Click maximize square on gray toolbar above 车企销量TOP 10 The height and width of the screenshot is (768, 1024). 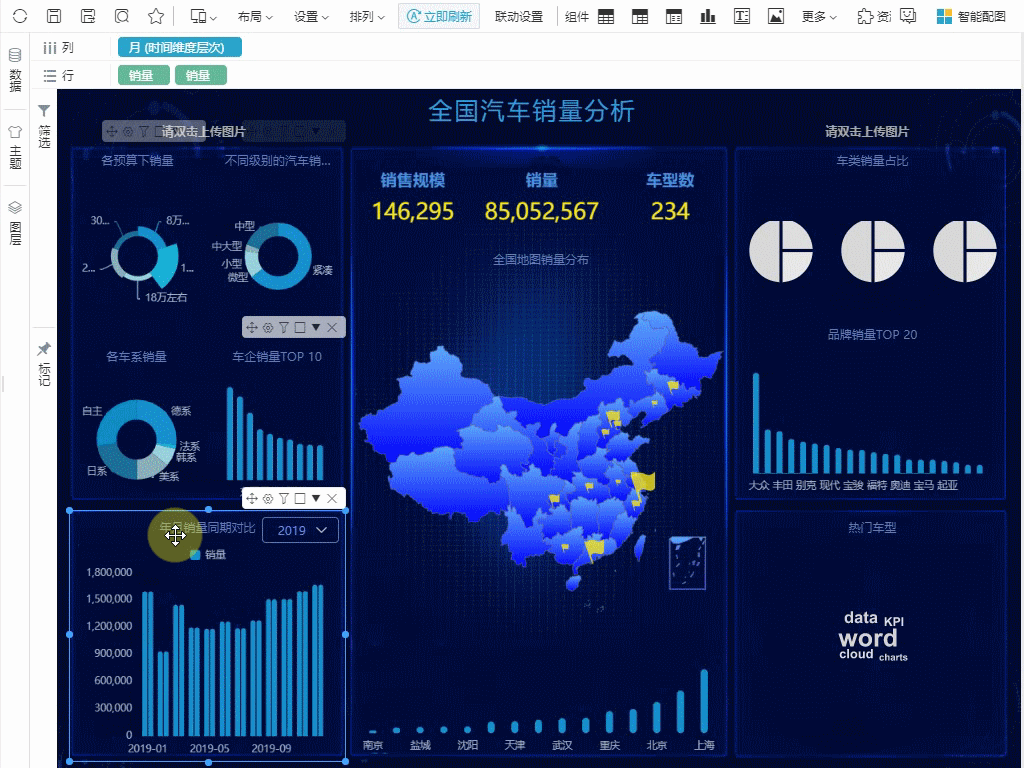(x=300, y=327)
